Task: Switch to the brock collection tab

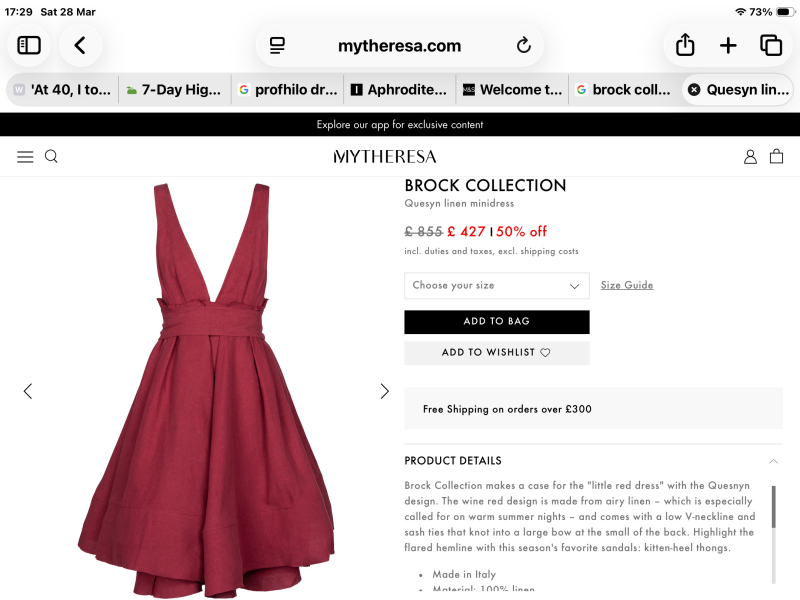Action: [x=625, y=89]
